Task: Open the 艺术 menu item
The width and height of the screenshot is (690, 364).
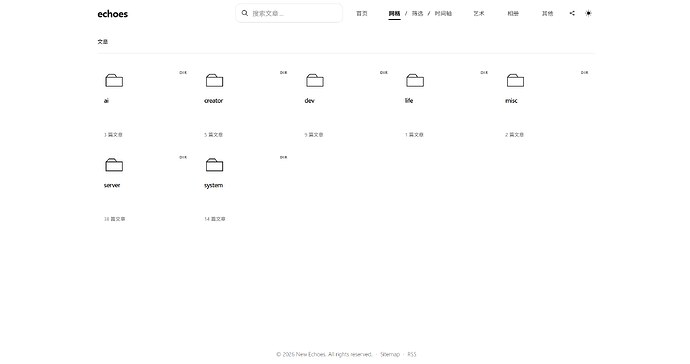Action: [x=479, y=14]
